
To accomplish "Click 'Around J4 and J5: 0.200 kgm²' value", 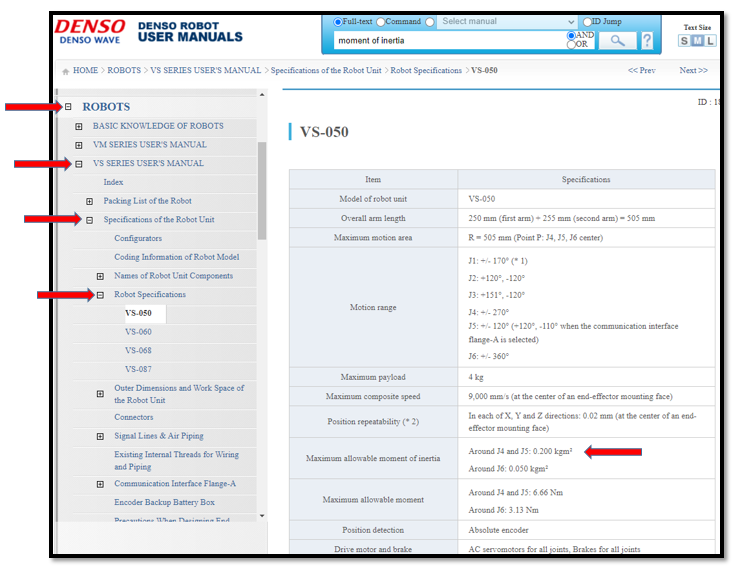I will point(520,451).
